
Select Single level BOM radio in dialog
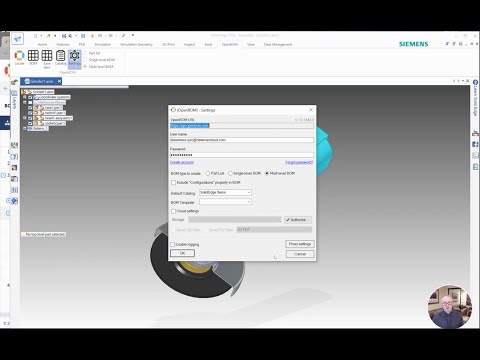(x=230, y=173)
